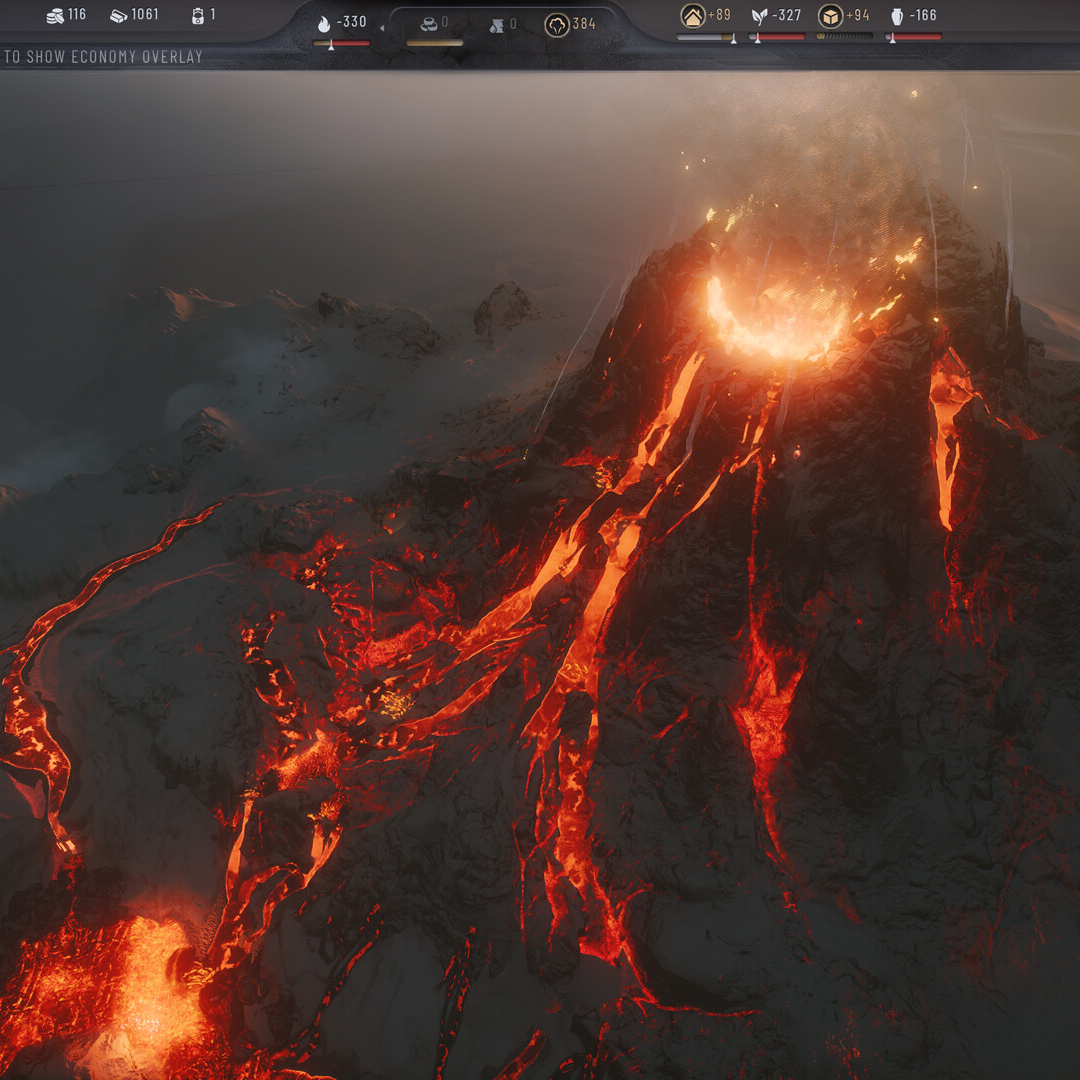Click the gold bar under the stones counter

click(x=435, y=43)
